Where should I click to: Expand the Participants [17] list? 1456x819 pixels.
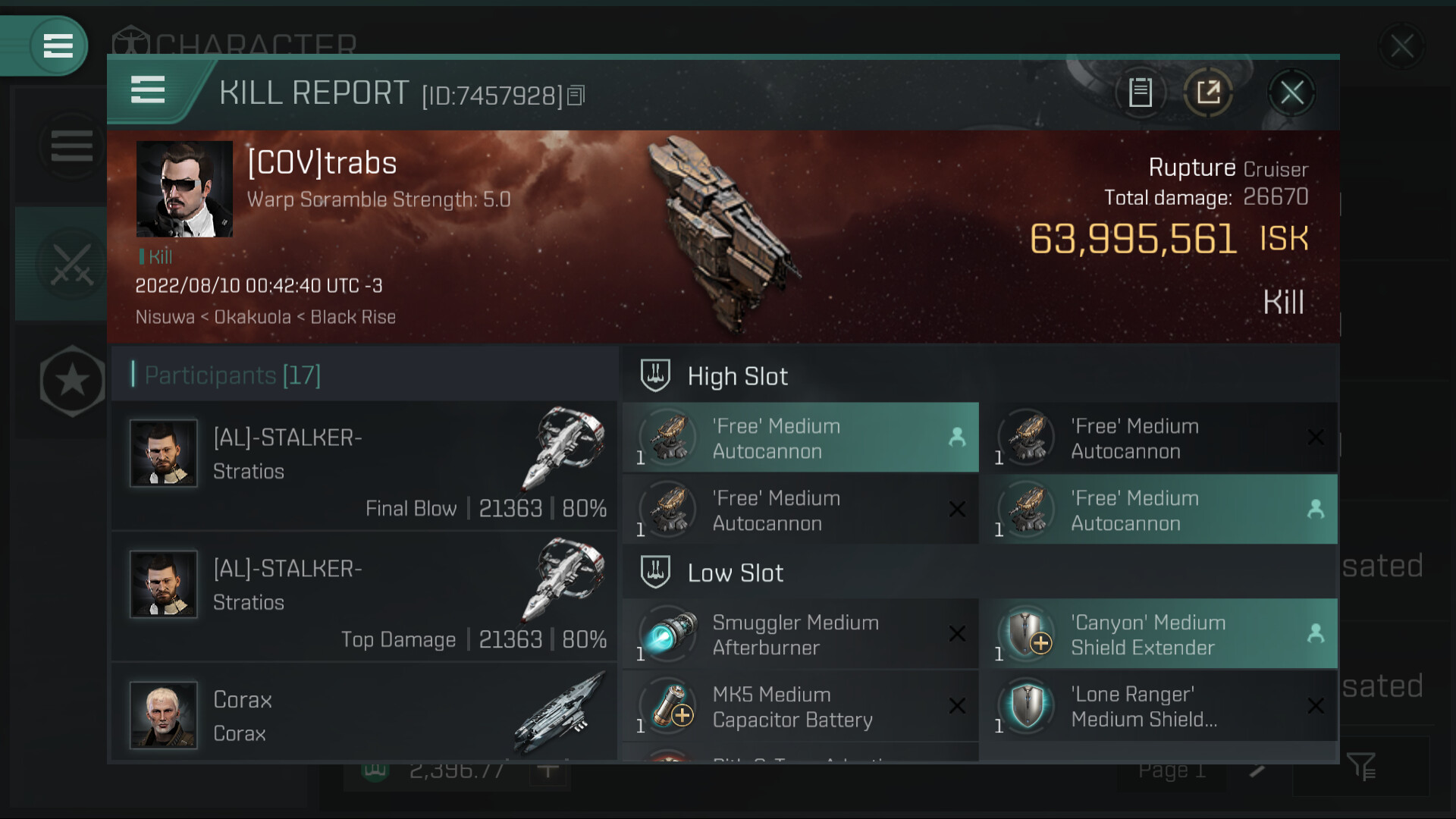(232, 375)
